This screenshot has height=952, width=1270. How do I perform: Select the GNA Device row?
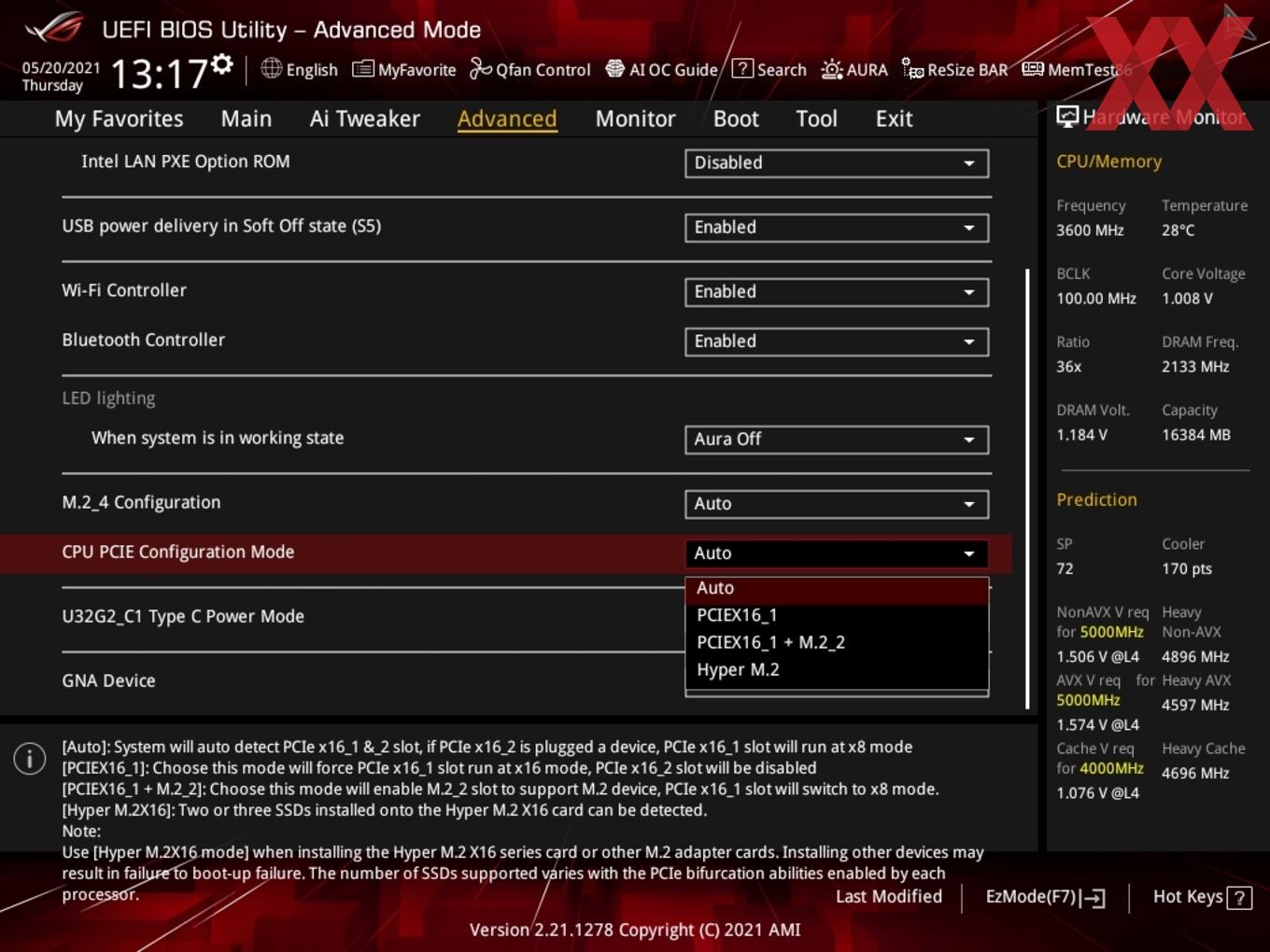(108, 680)
